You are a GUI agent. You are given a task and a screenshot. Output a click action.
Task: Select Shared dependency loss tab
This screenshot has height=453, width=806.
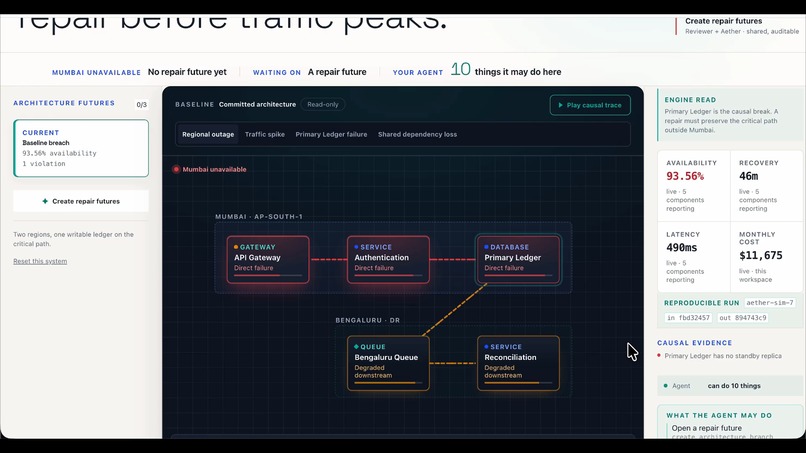click(x=417, y=134)
